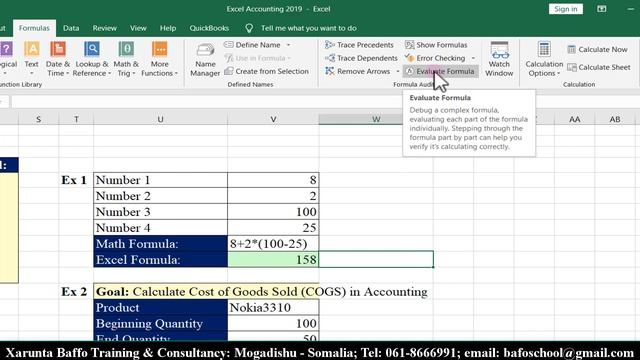
Task: Click Tell me what you want to do
Action: coord(309,28)
